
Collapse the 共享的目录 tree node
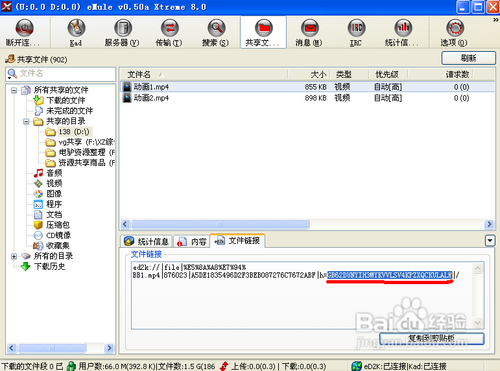pyautogui.click(x=26, y=121)
